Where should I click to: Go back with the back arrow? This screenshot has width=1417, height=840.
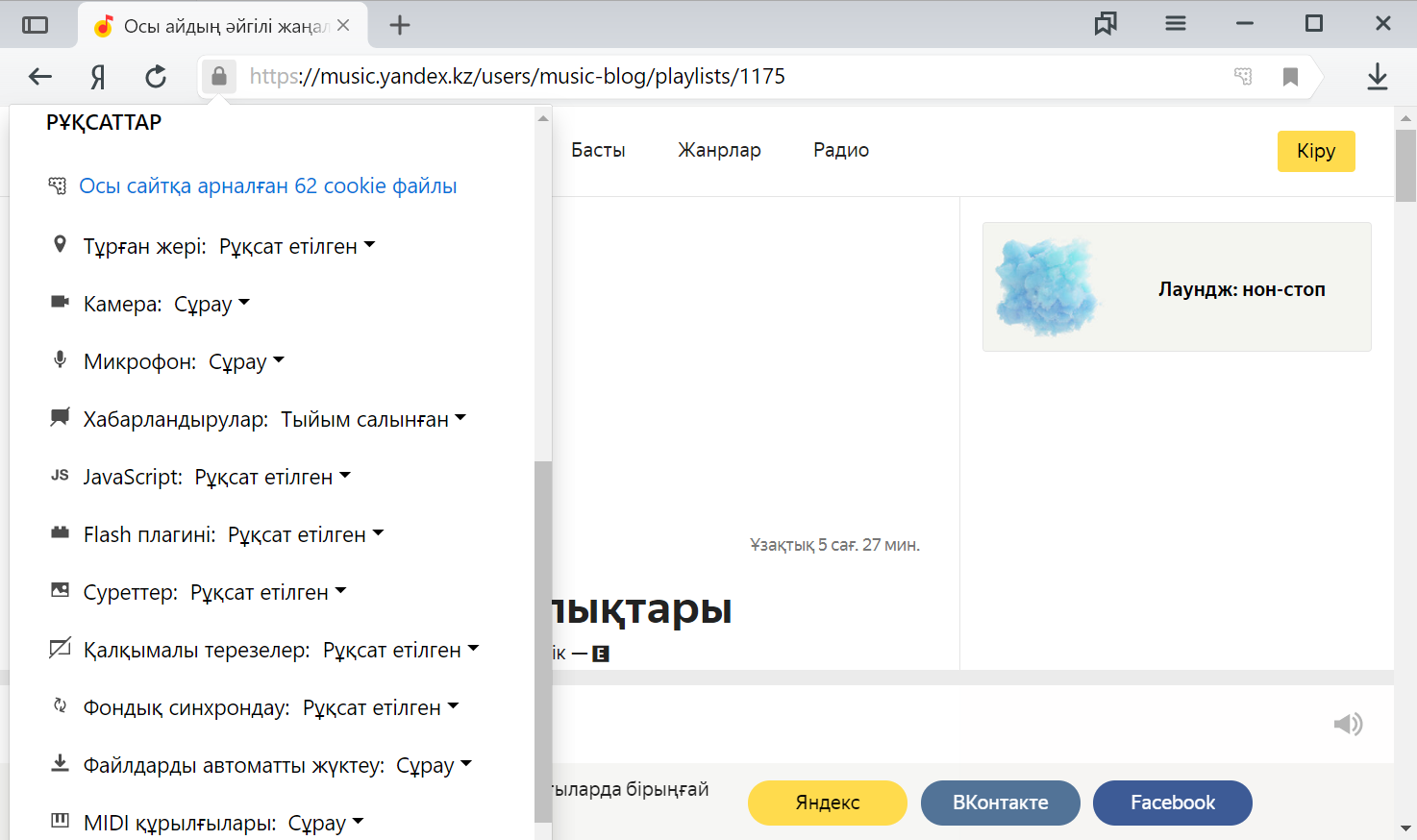tap(40, 77)
